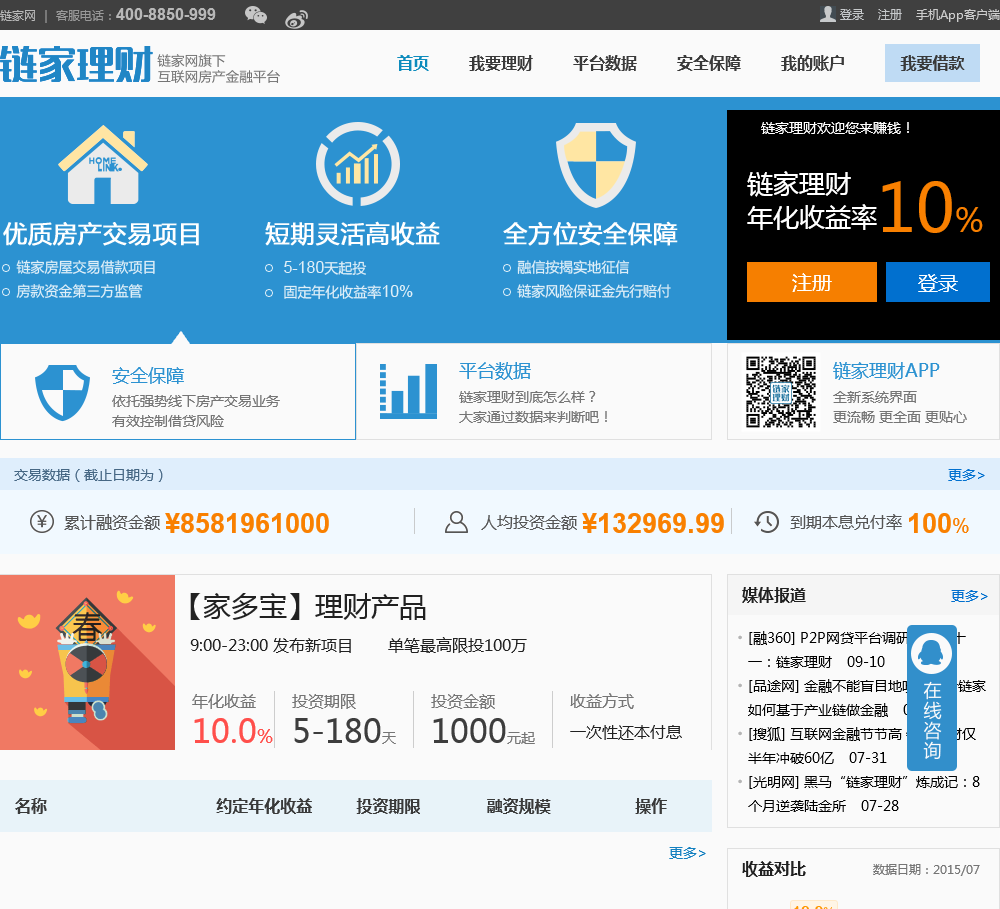Open 平台数据 nav tab
The width and height of the screenshot is (1000, 909).
tap(605, 63)
